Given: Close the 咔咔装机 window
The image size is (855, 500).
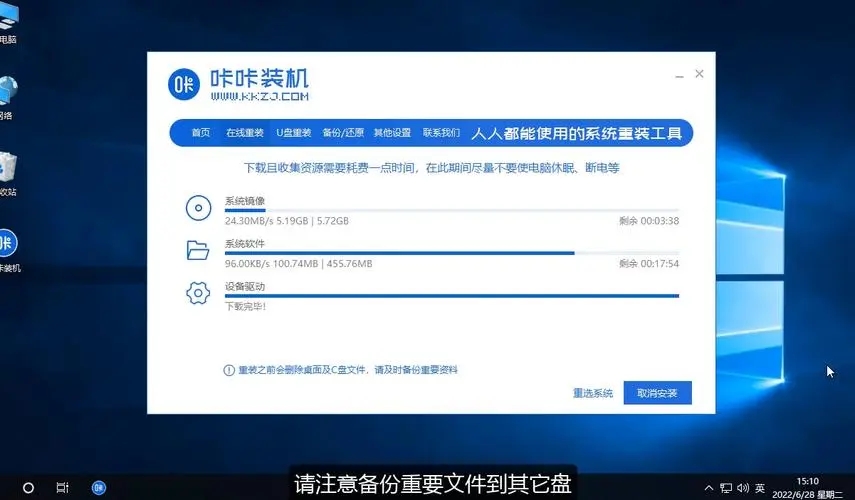Looking at the screenshot, I should (700, 74).
